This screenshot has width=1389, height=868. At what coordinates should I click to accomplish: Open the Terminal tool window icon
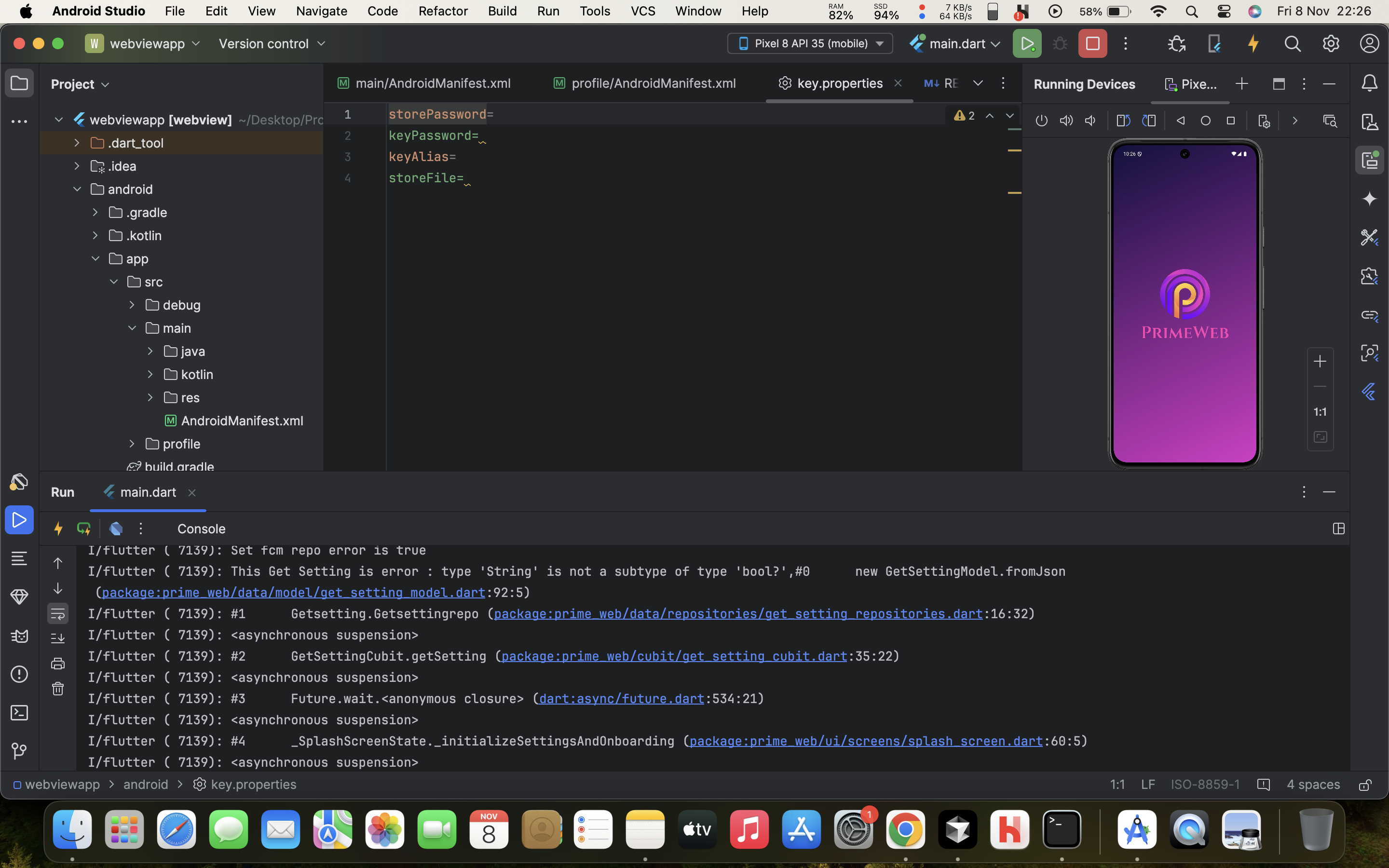(19, 712)
